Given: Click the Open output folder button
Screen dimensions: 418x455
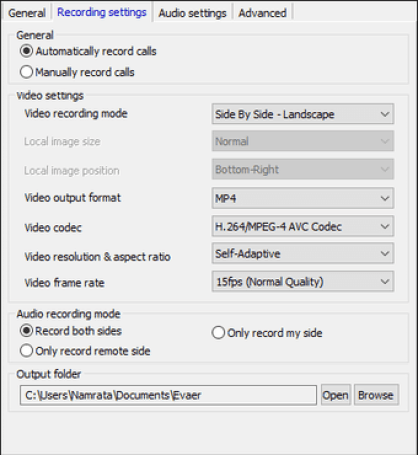Looking at the screenshot, I should coord(336,395).
